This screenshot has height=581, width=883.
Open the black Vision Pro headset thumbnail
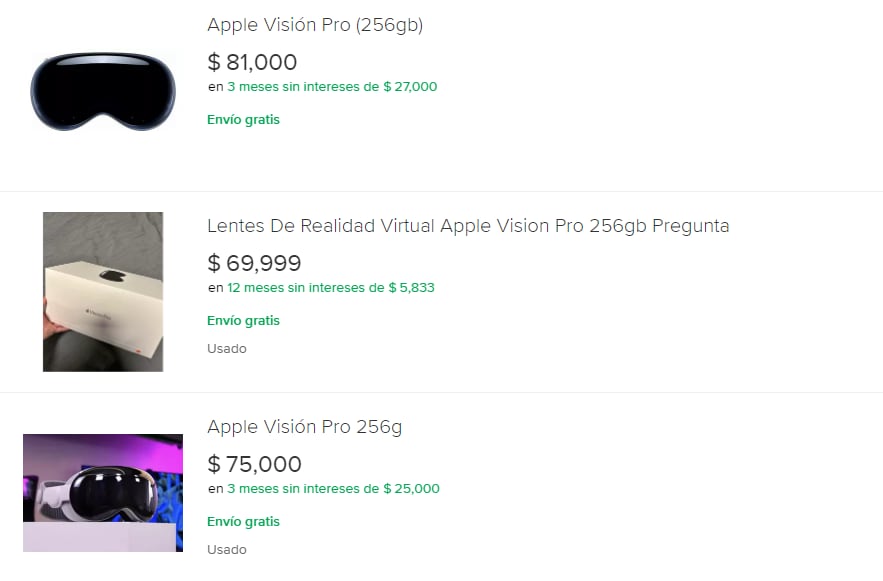103,91
